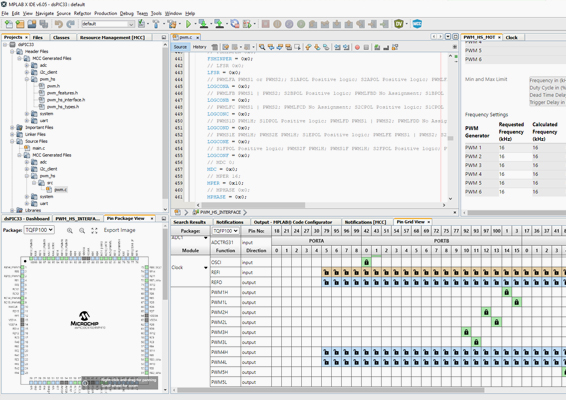
Task: Click Make and Program Device icon
Action: click(203, 24)
